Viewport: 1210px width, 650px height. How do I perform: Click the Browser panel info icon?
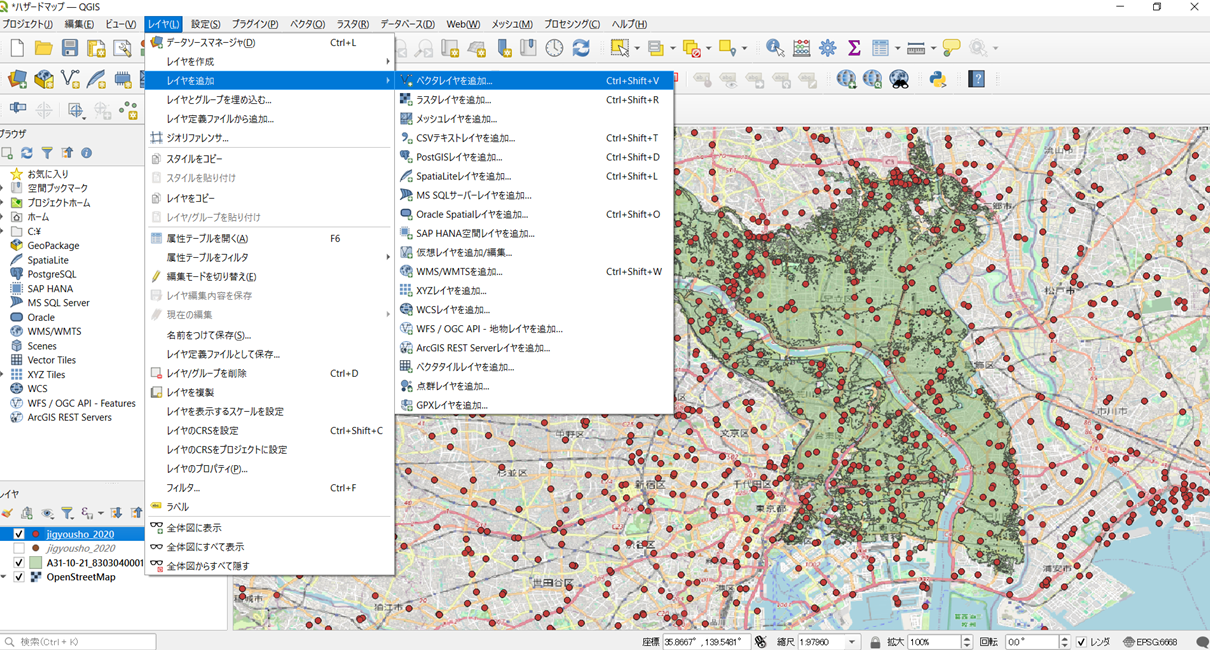87,153
